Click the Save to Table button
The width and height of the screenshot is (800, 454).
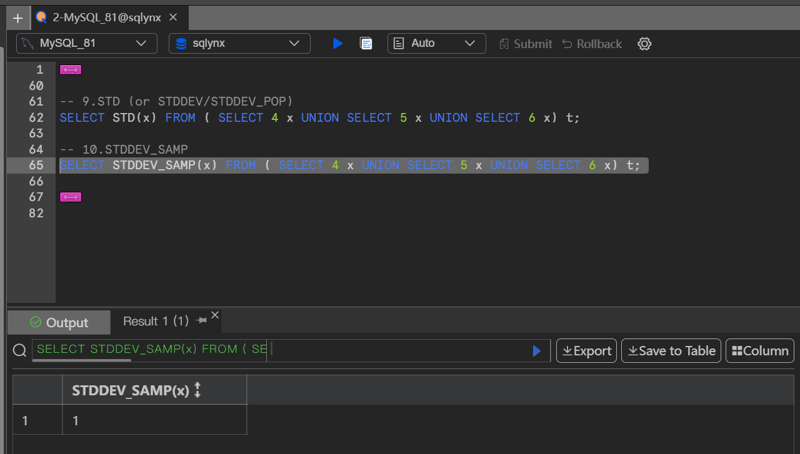coord(671,351)
